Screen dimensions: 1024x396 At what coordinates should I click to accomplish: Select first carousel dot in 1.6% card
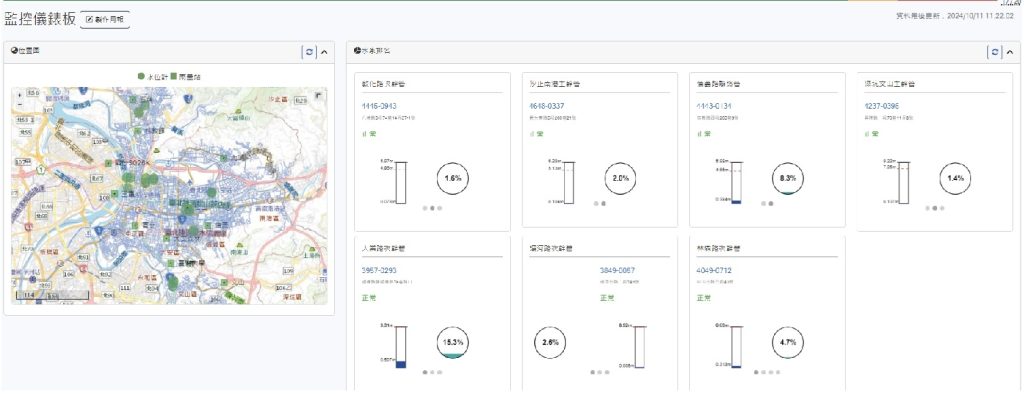point(424,208)
